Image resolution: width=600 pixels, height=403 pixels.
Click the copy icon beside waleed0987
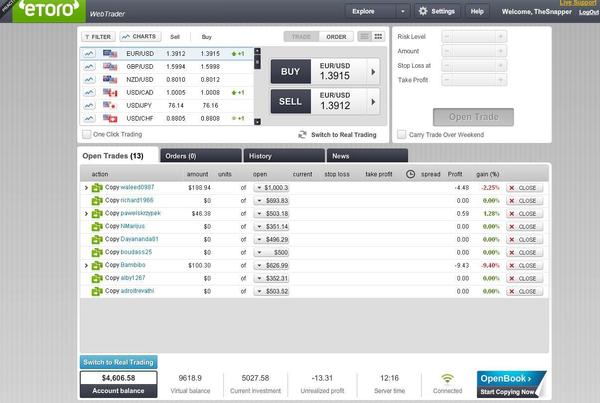click(x=97, y=188)
